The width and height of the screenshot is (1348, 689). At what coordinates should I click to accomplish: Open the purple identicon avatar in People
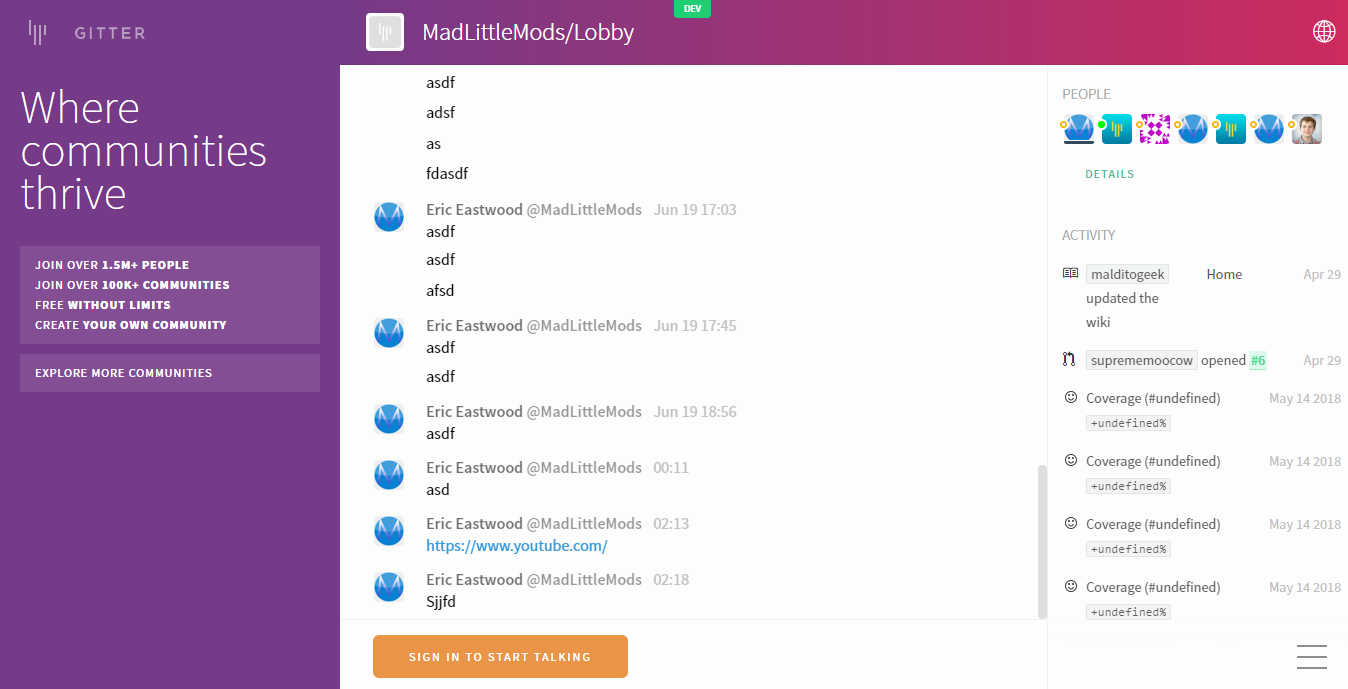coord(1155,128)
